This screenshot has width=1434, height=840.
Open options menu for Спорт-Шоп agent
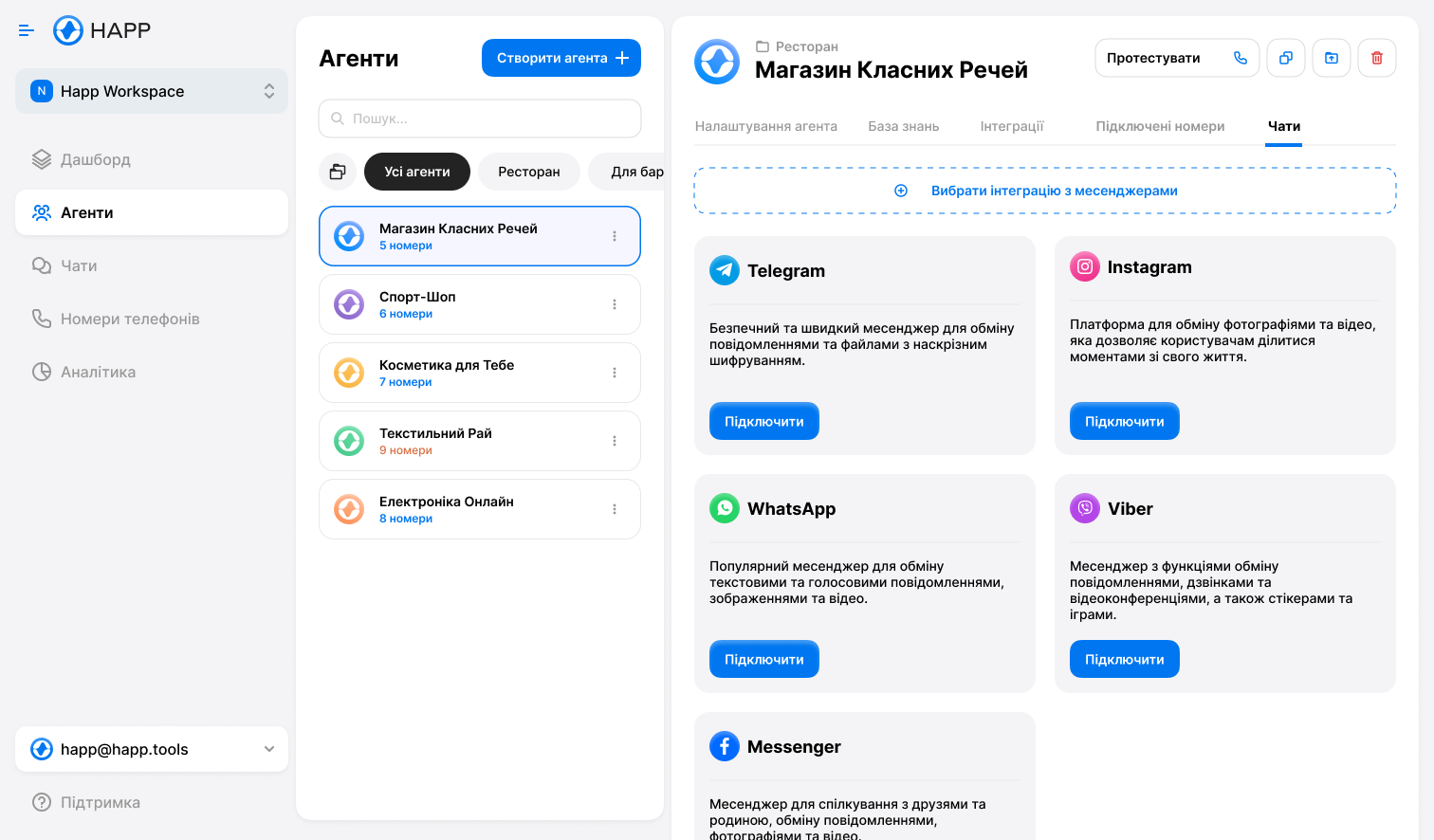615,303
